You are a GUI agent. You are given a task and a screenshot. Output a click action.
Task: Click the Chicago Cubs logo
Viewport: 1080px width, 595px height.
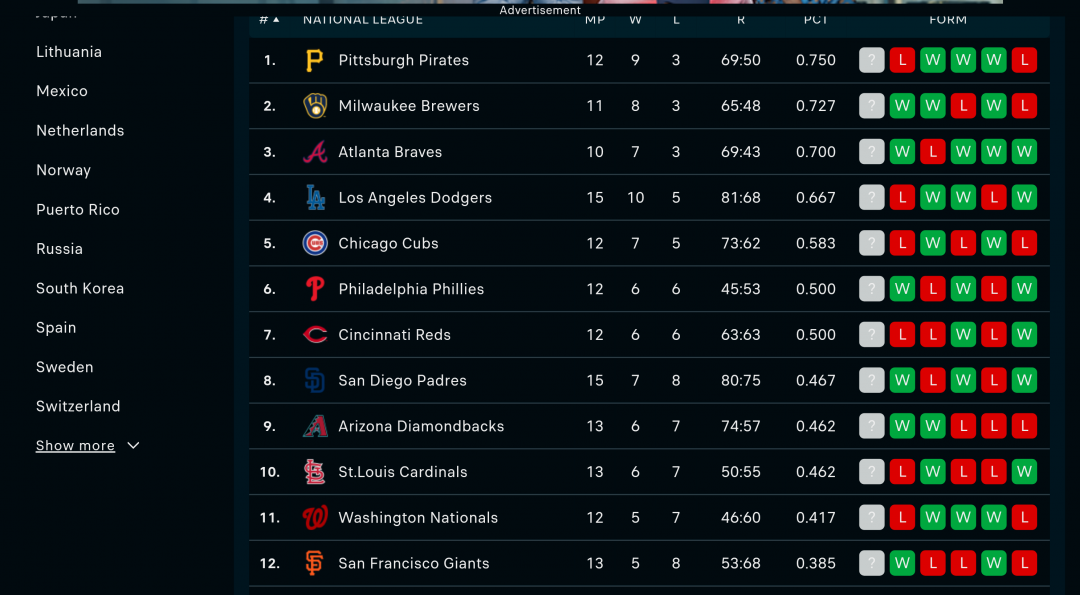point(315,243)
